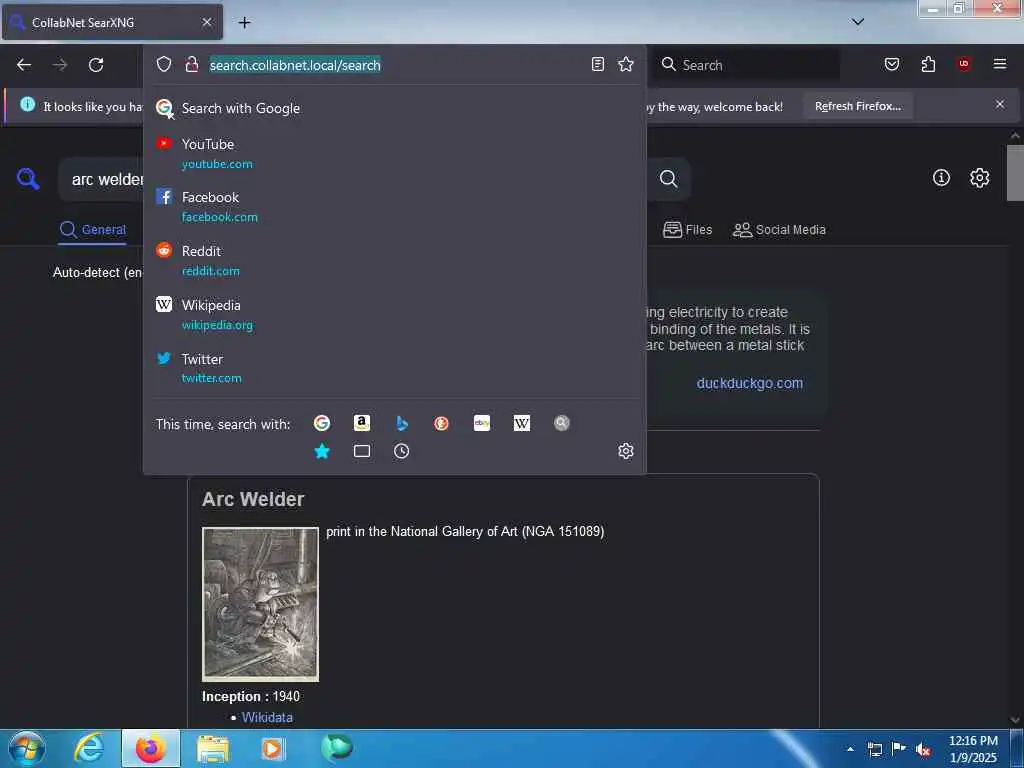1024x768 pixels.
Task: Choose YouTube suggestion in address dropdown
Action: (394, 153)
